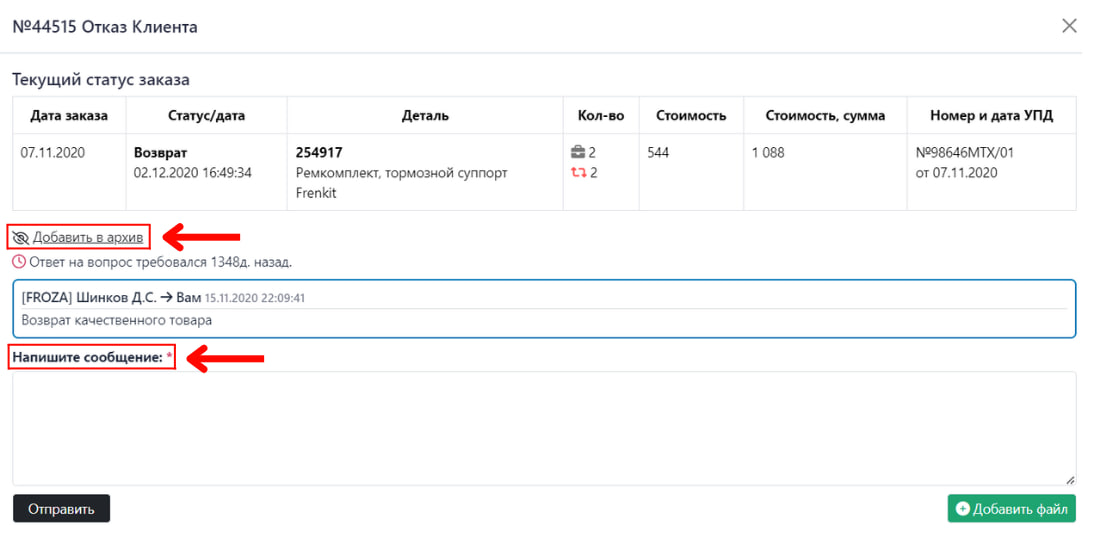
Task: Click part number 254917
Action: pos(319,153)
